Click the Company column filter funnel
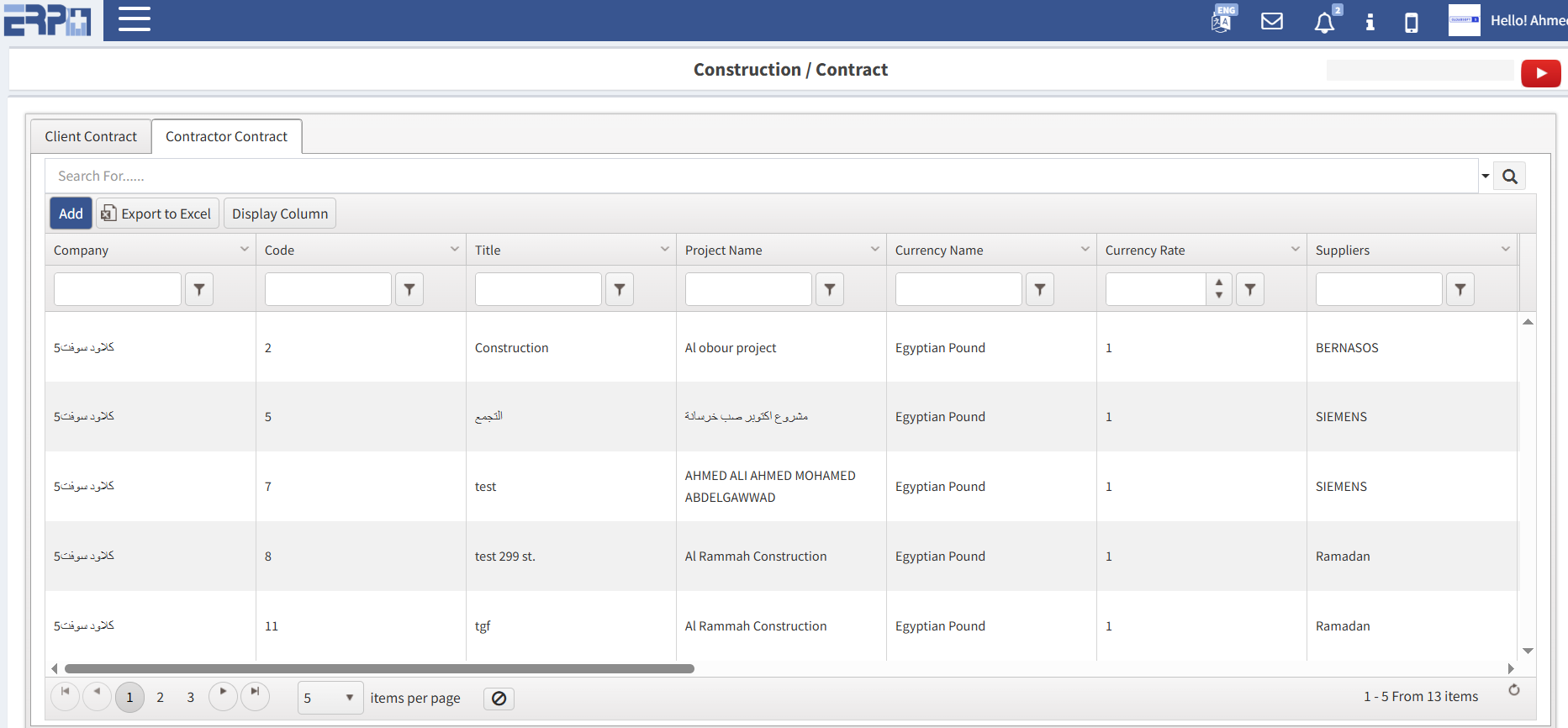 pos(199,289)
